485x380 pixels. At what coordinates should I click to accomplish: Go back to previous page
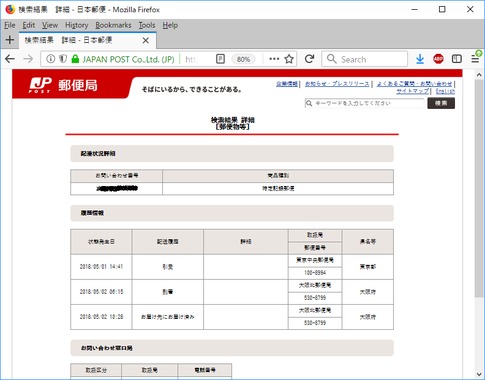click(x=10, y=59)
